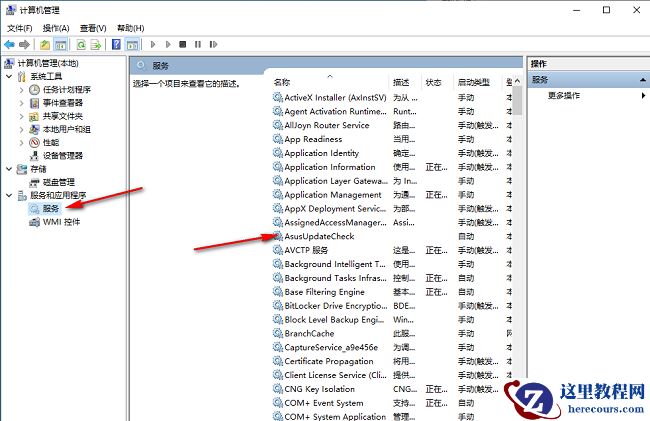Click the services list vertical scrollbar thumb
This screenshot has width=650, height=421.
pos(517,101)
